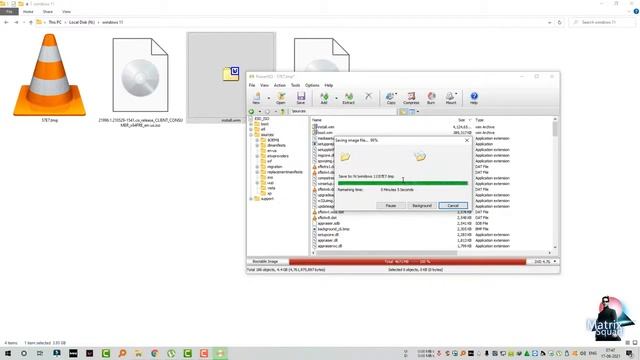Open the Windows Start button
The width and height of the screenshot is (640, 360).
[8, 353]
